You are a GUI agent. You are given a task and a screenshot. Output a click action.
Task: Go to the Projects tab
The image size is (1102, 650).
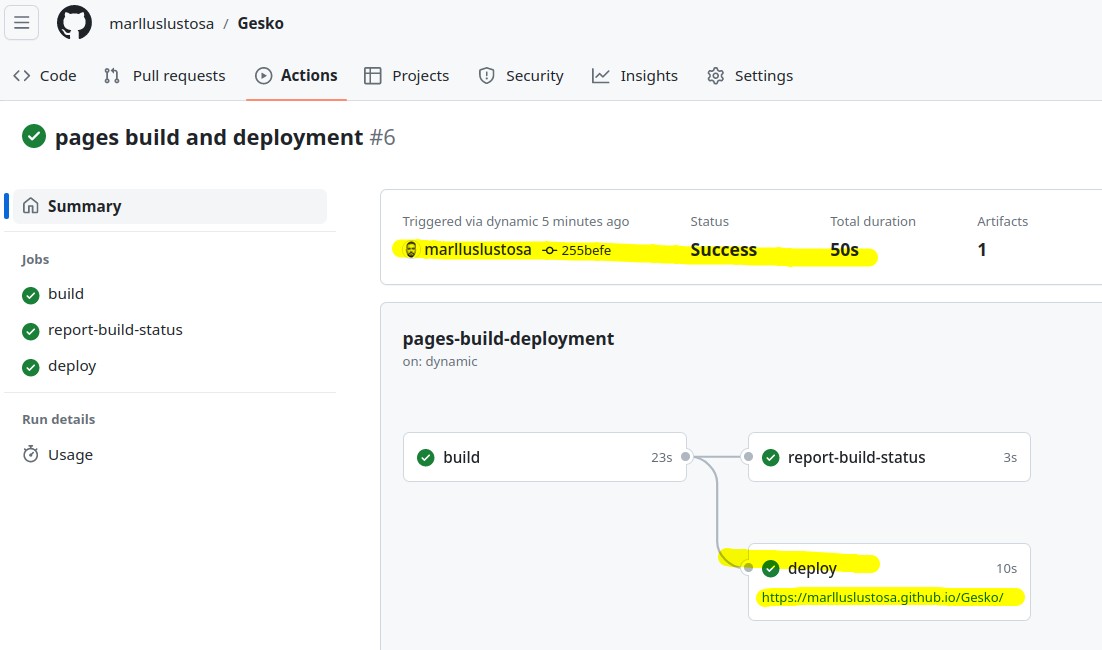[x=406, y=76]
